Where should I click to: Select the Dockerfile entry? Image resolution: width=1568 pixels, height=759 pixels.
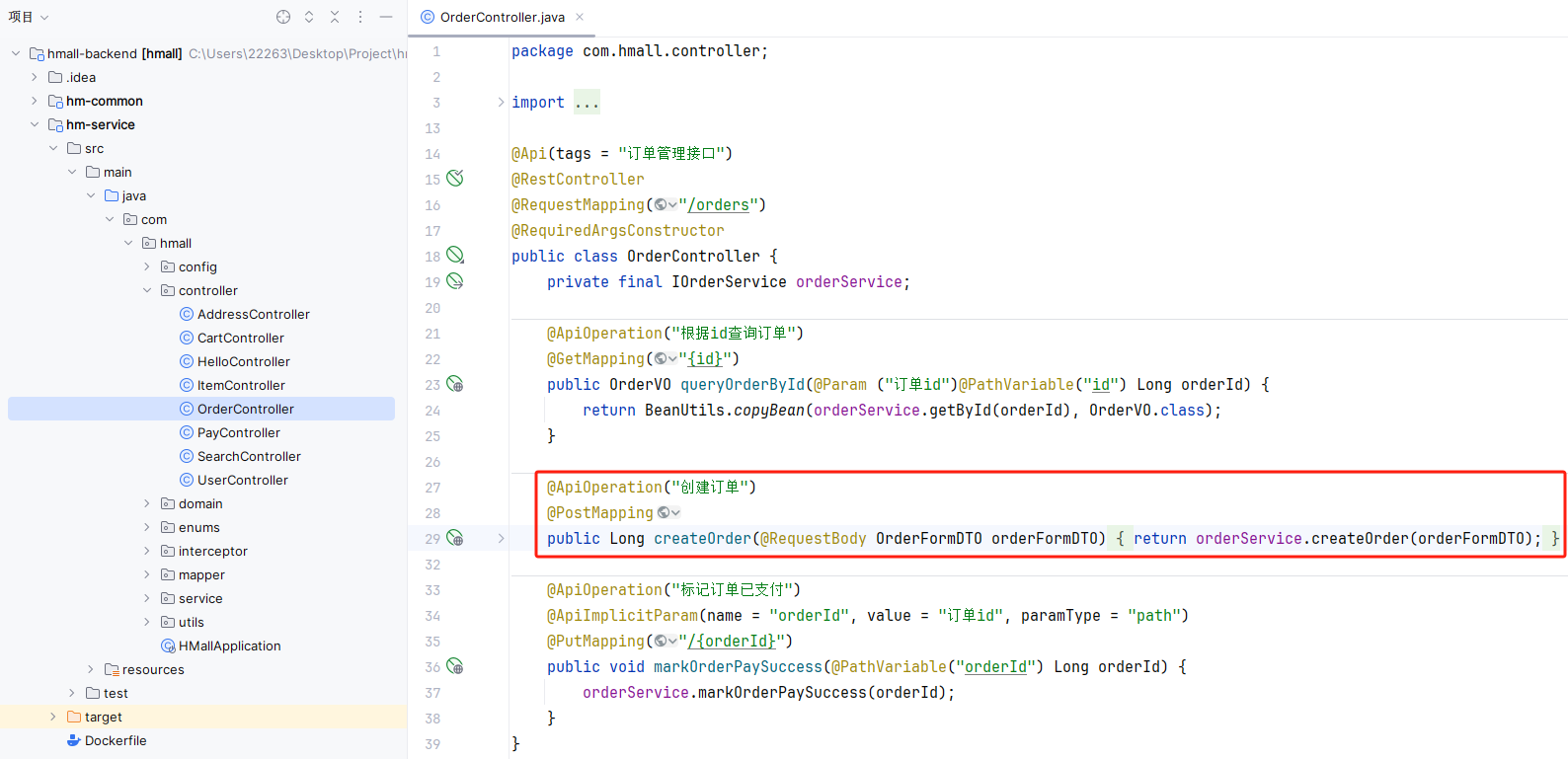click(x=115, y=740)
